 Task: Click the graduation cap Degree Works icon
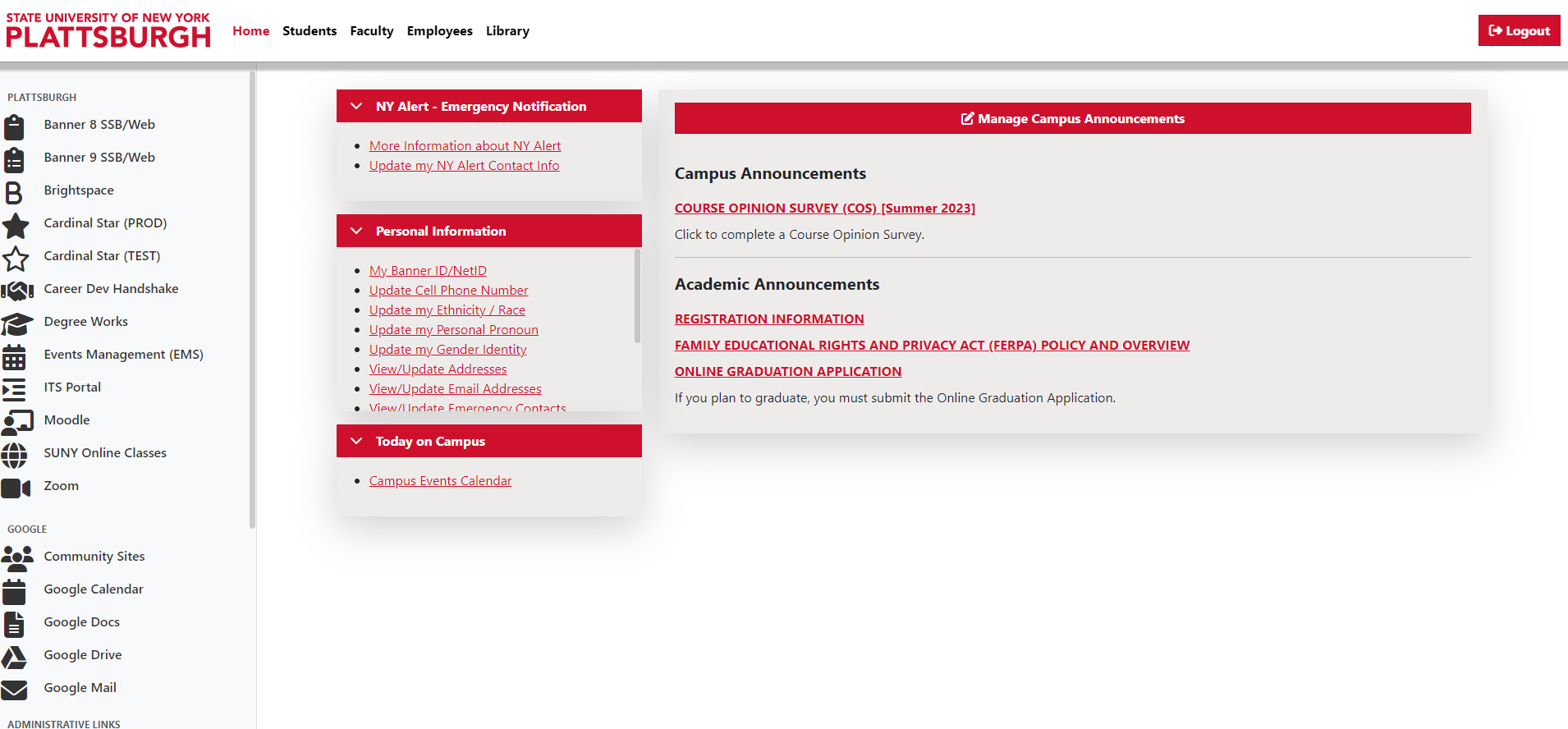(17, 323)
